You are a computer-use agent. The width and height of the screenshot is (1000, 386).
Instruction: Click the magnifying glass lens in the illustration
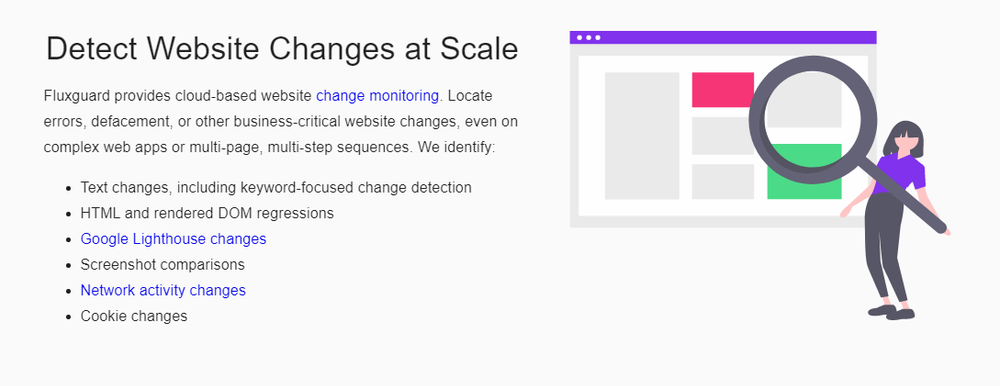812,120
